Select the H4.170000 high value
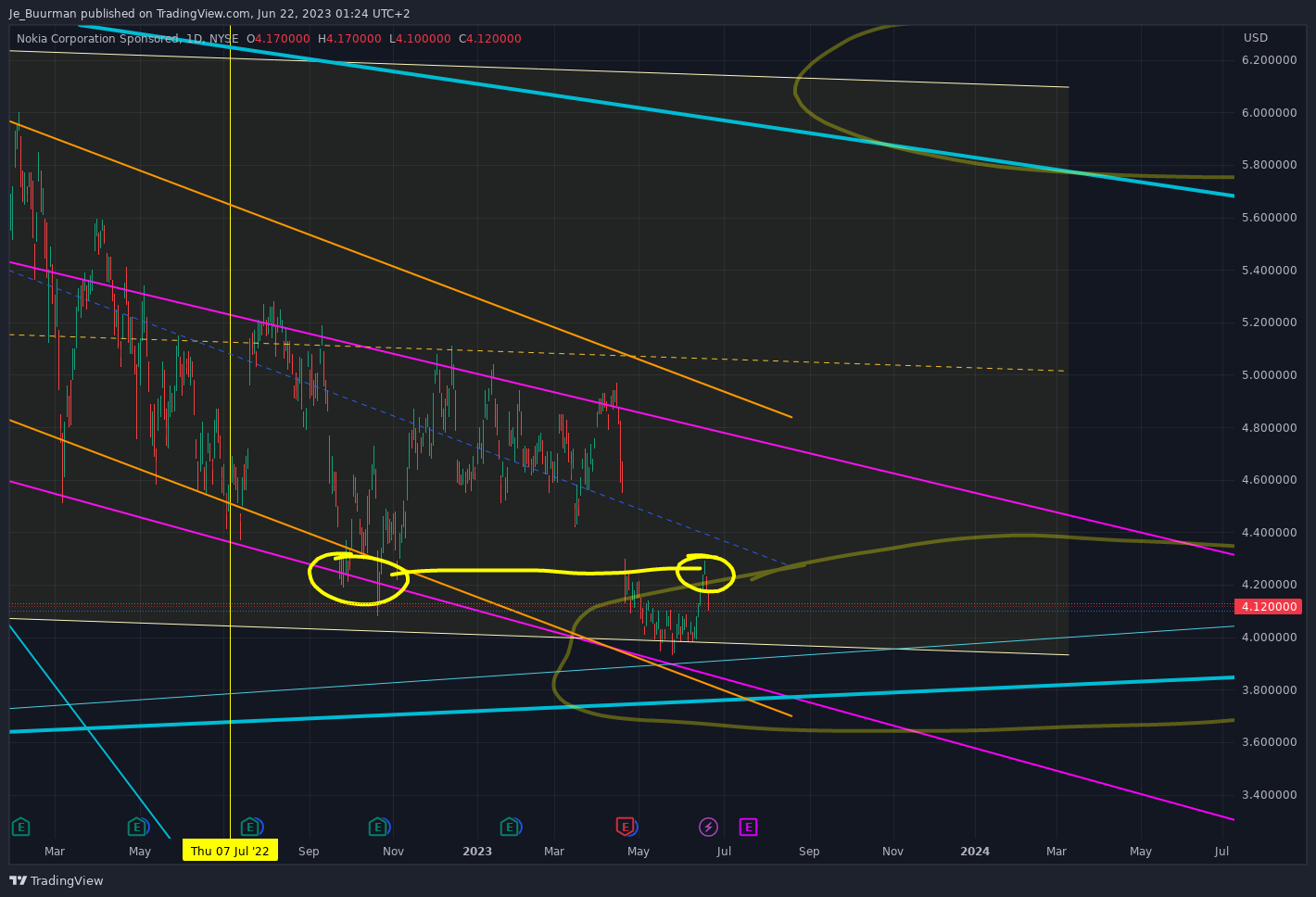 coord(349,39)
